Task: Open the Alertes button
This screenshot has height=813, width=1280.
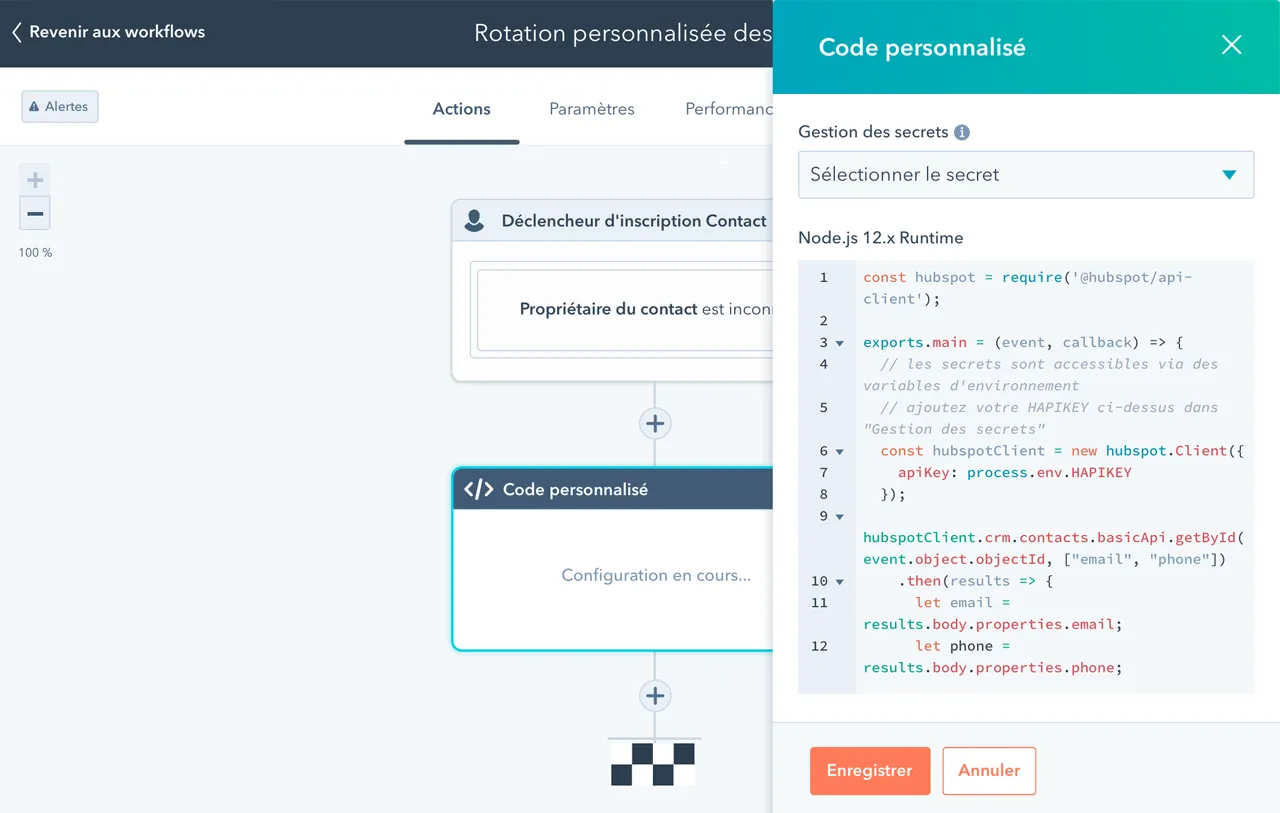Action: tap(60, 107)
